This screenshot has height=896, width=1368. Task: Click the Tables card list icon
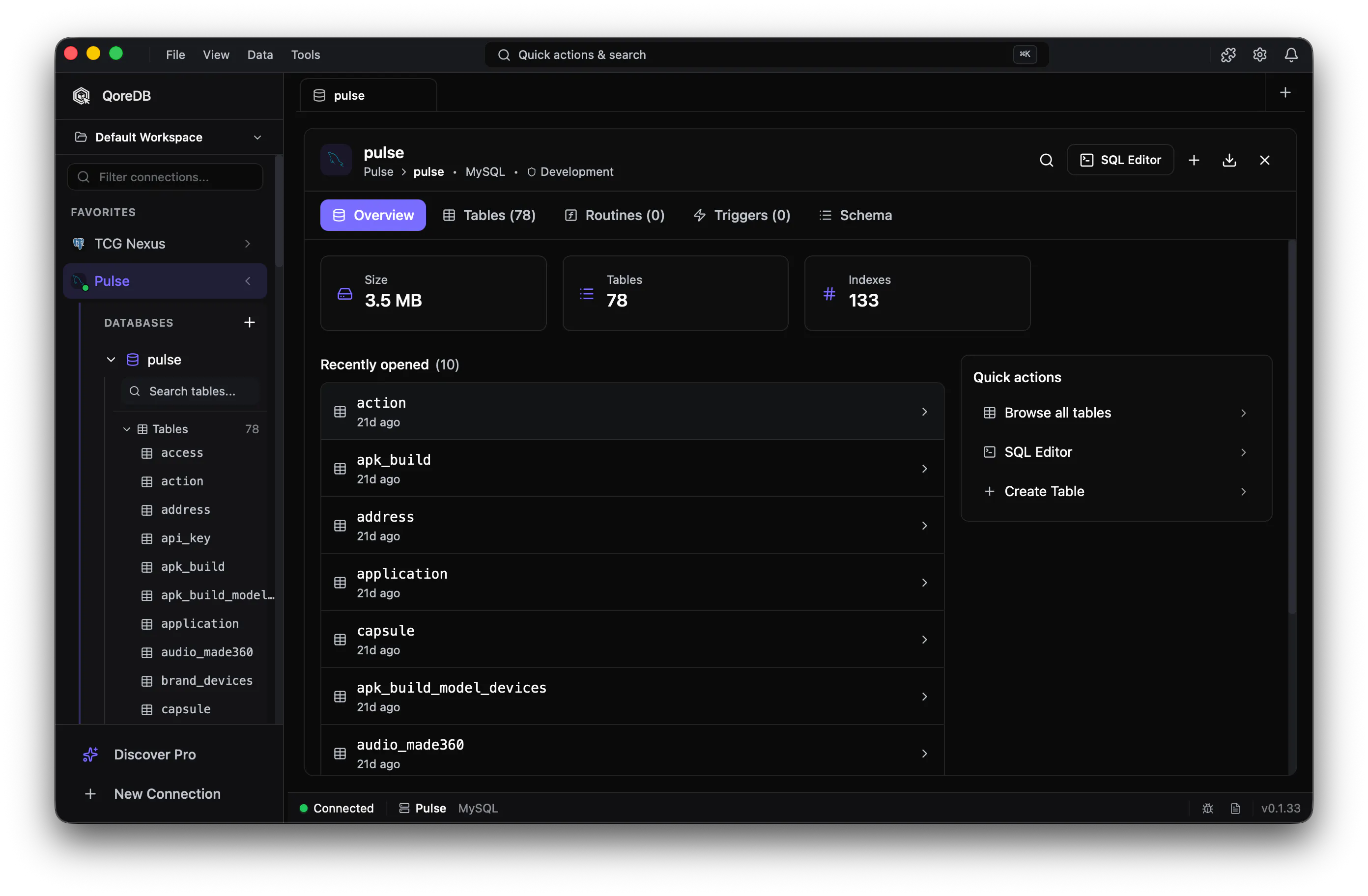click(x=587, y=294)
